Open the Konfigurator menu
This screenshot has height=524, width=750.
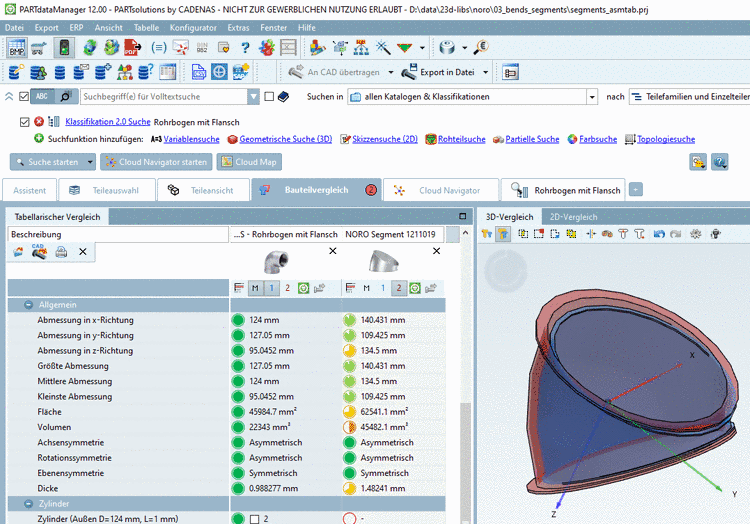(x=193, y=28)
